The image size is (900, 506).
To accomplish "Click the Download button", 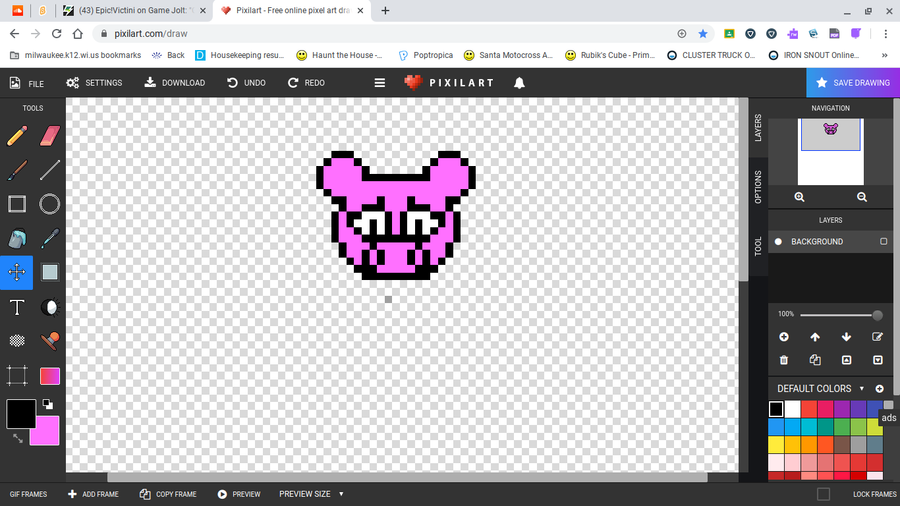I will pyautogui.click(x=174, y=83).
